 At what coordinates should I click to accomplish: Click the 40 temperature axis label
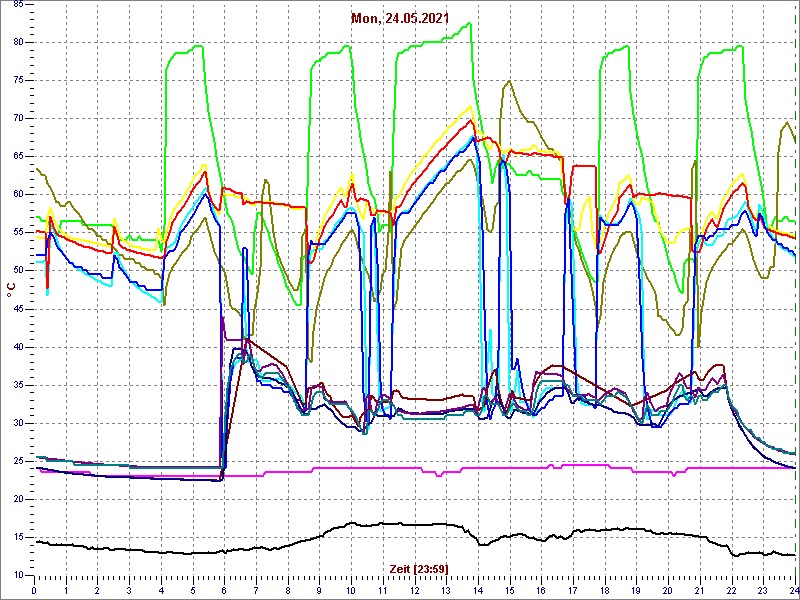(x=18, y=347)
